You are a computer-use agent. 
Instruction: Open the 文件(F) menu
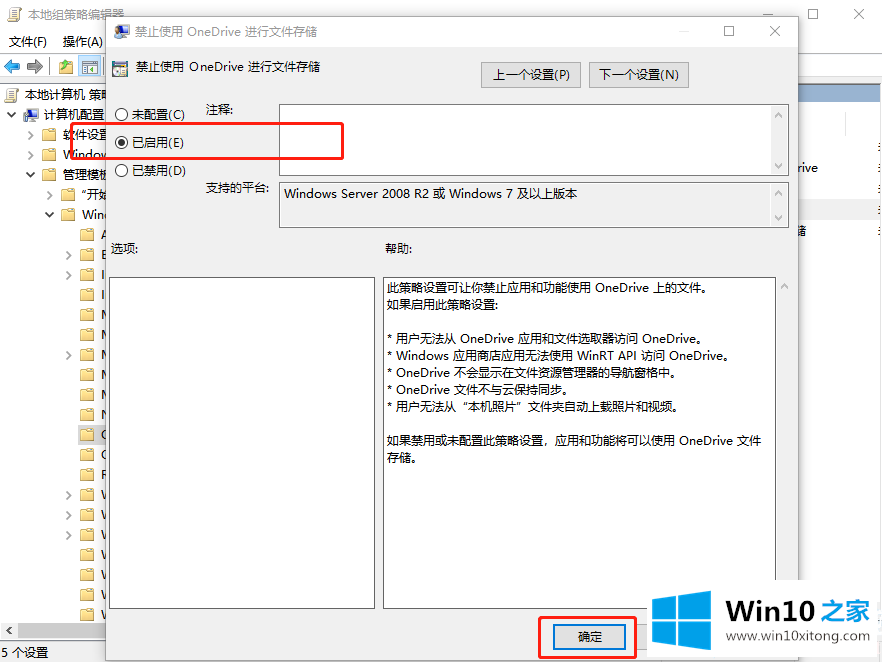28,42
